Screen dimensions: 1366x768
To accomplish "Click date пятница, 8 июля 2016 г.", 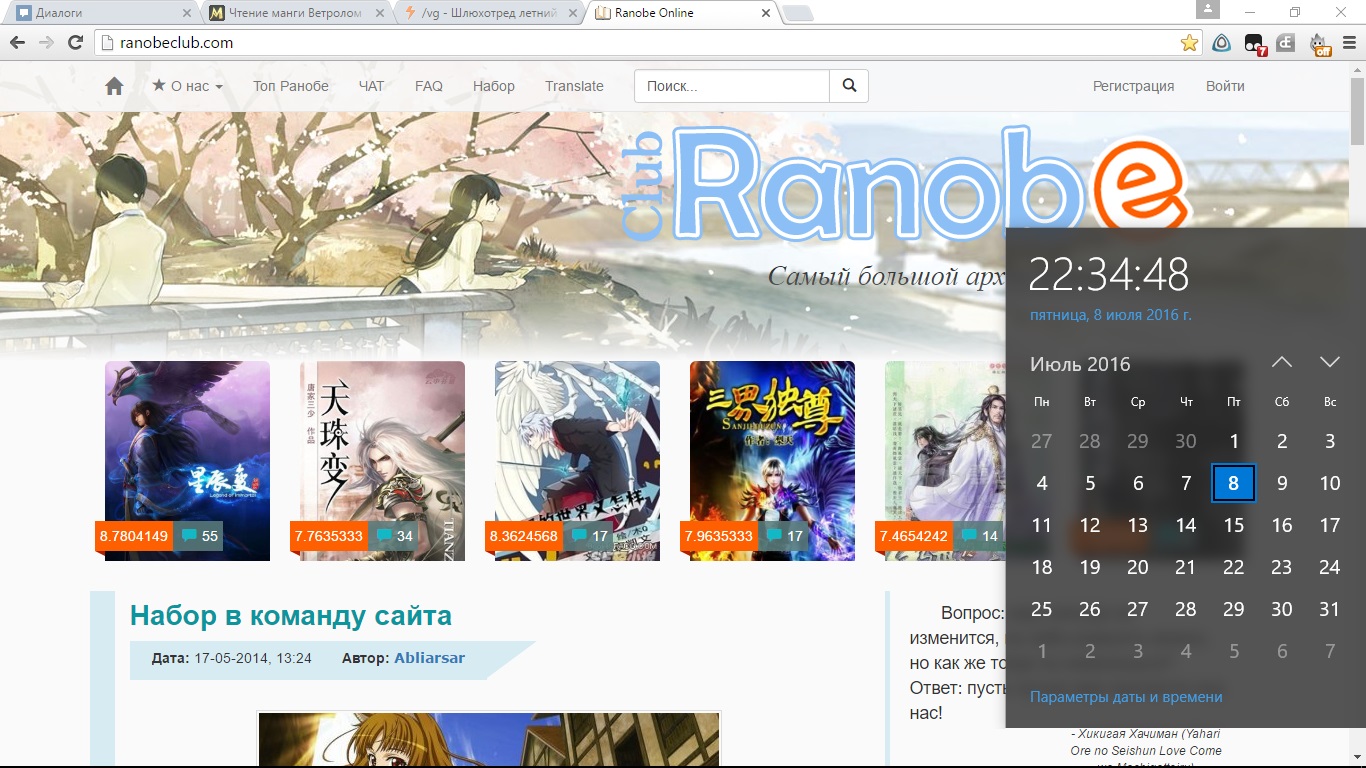I will tap(1110, 315).
